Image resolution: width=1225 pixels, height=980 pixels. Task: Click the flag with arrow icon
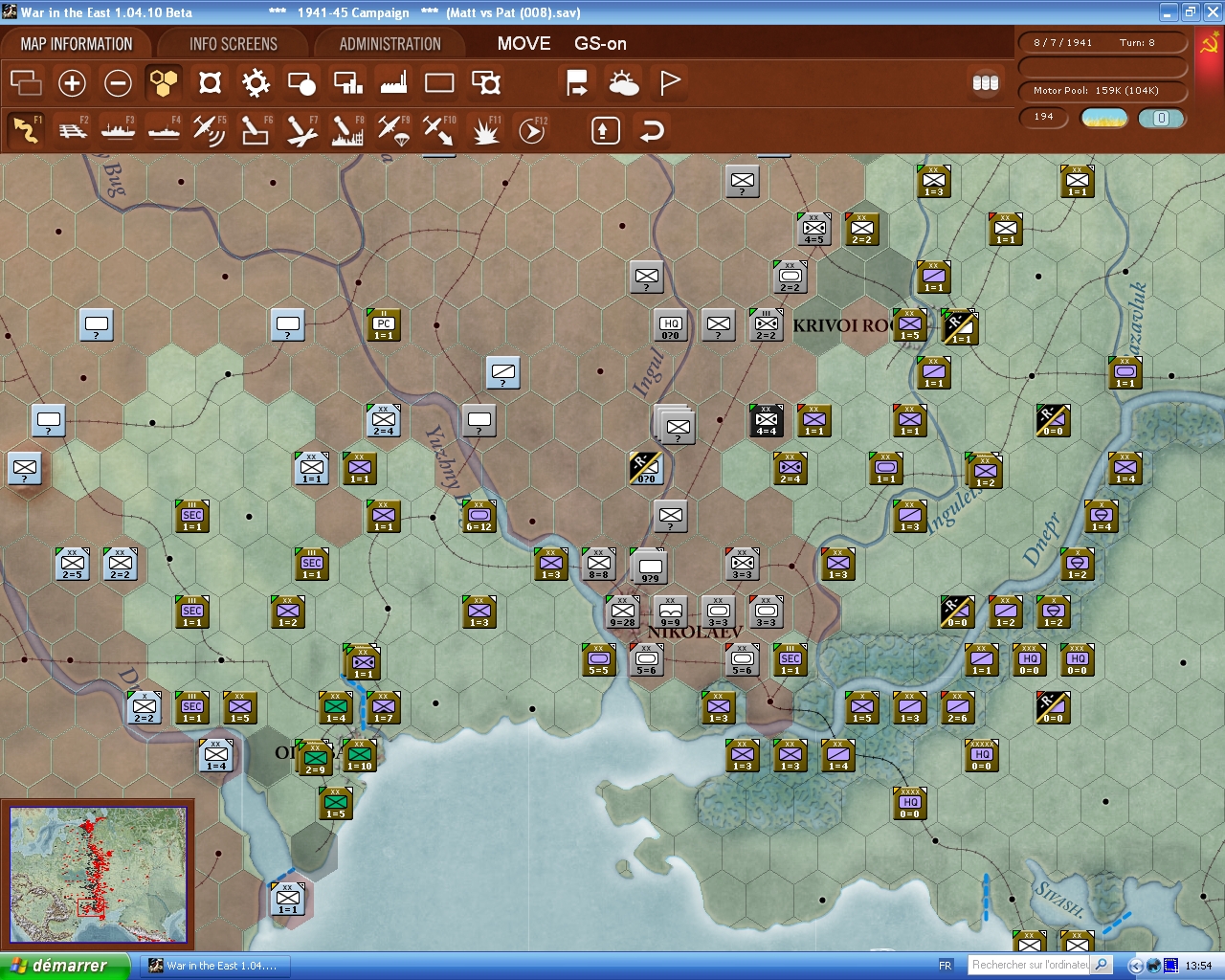[x=577, y=83]
